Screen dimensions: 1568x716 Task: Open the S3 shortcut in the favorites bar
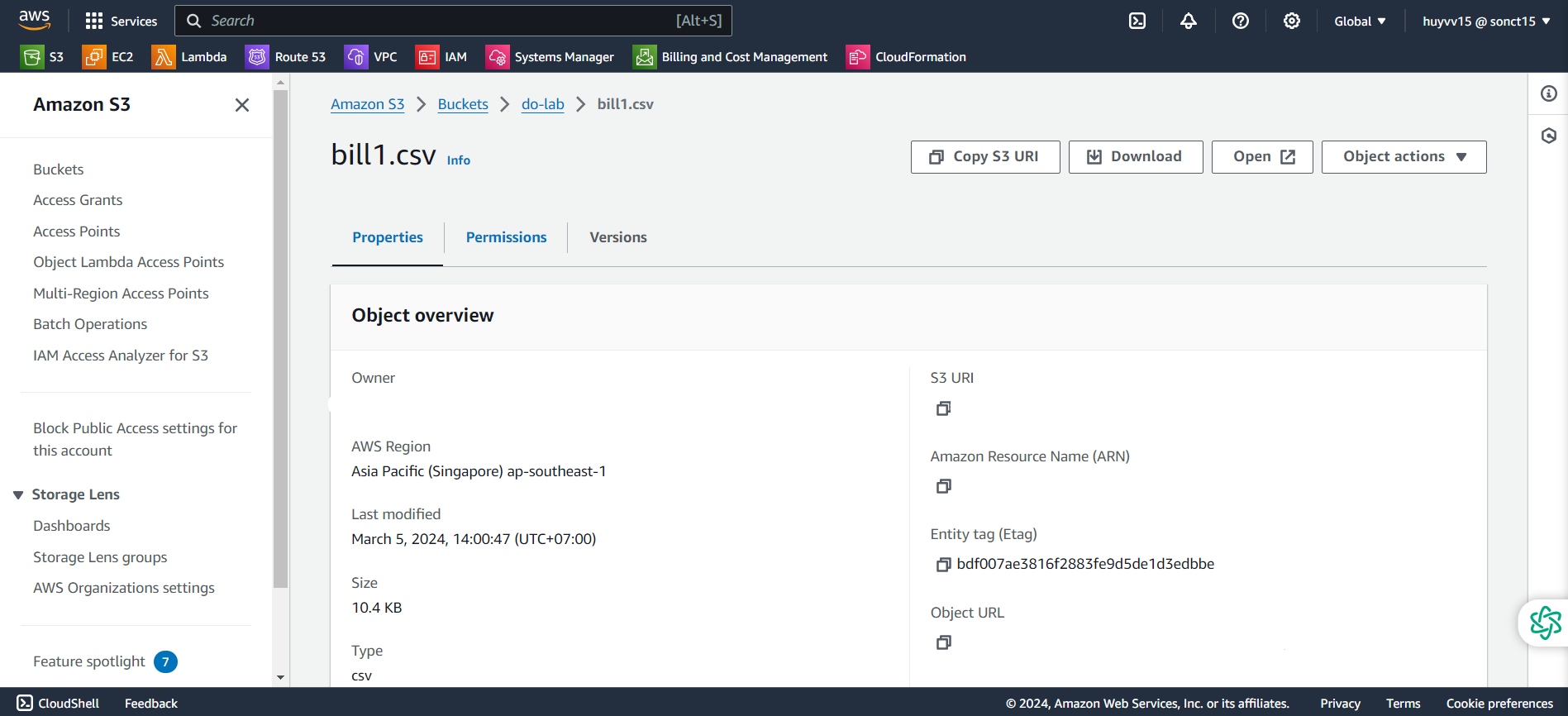tap(42, 57)
